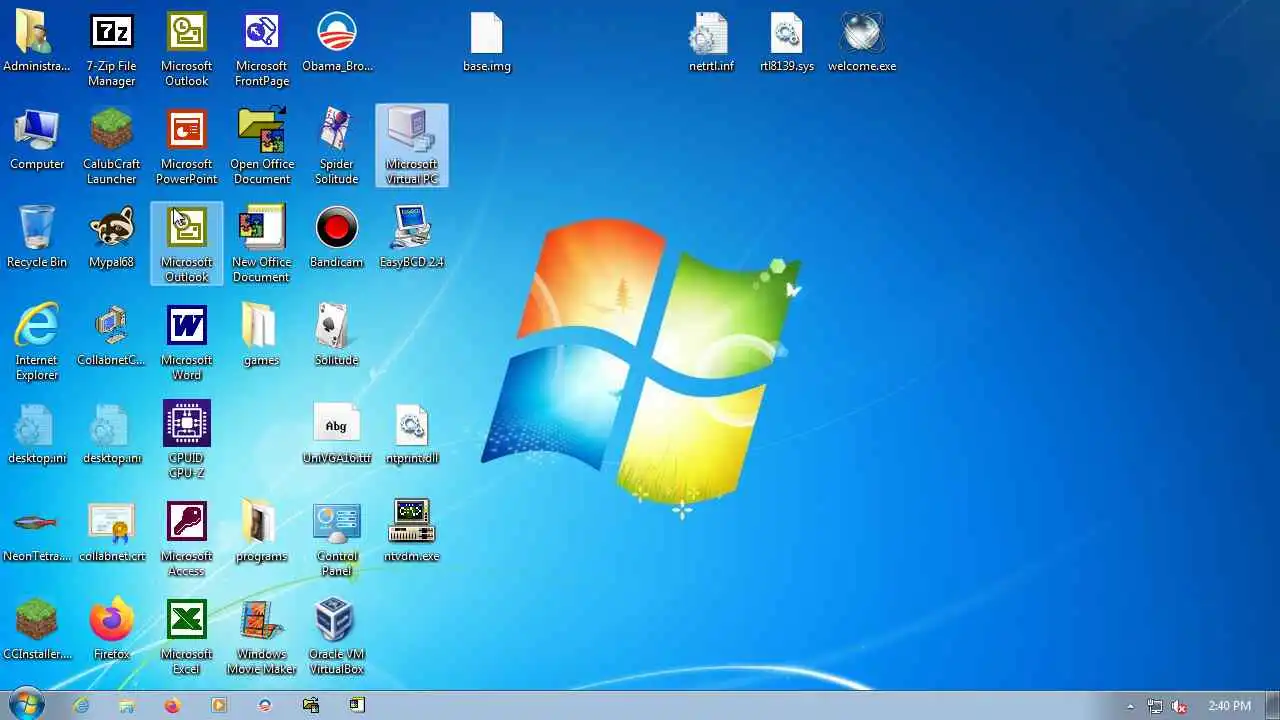The image size is (1280, 720).
Task: Select the rtl8139.sys file
Action: coord(787,44)
